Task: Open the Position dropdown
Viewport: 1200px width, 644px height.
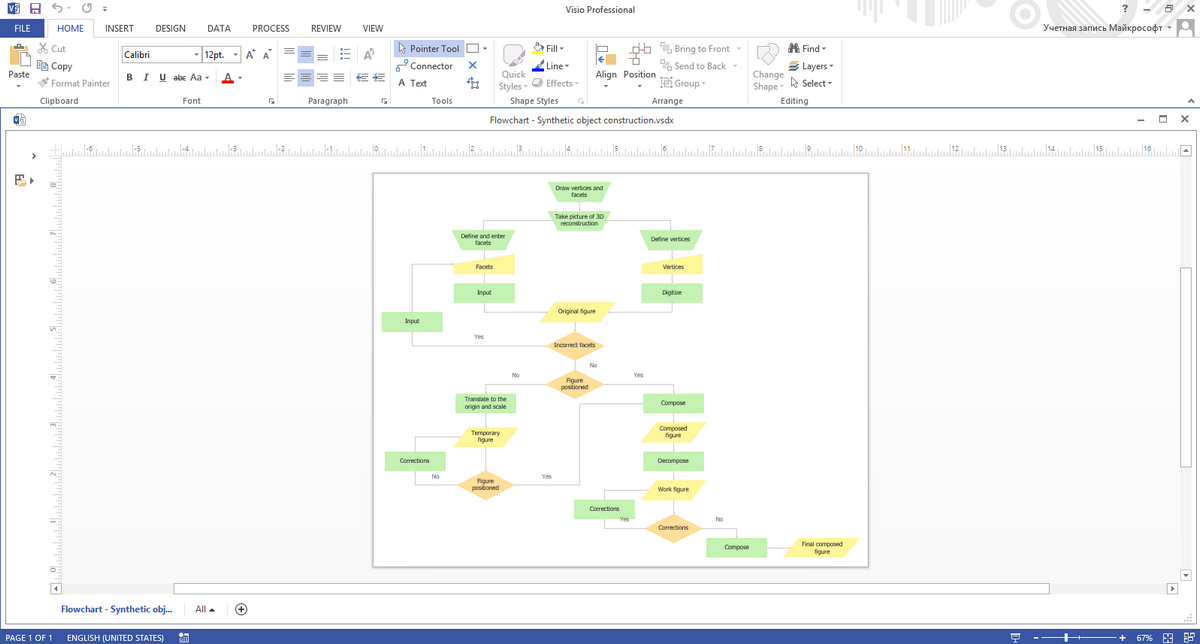Action: pos(640,66)
